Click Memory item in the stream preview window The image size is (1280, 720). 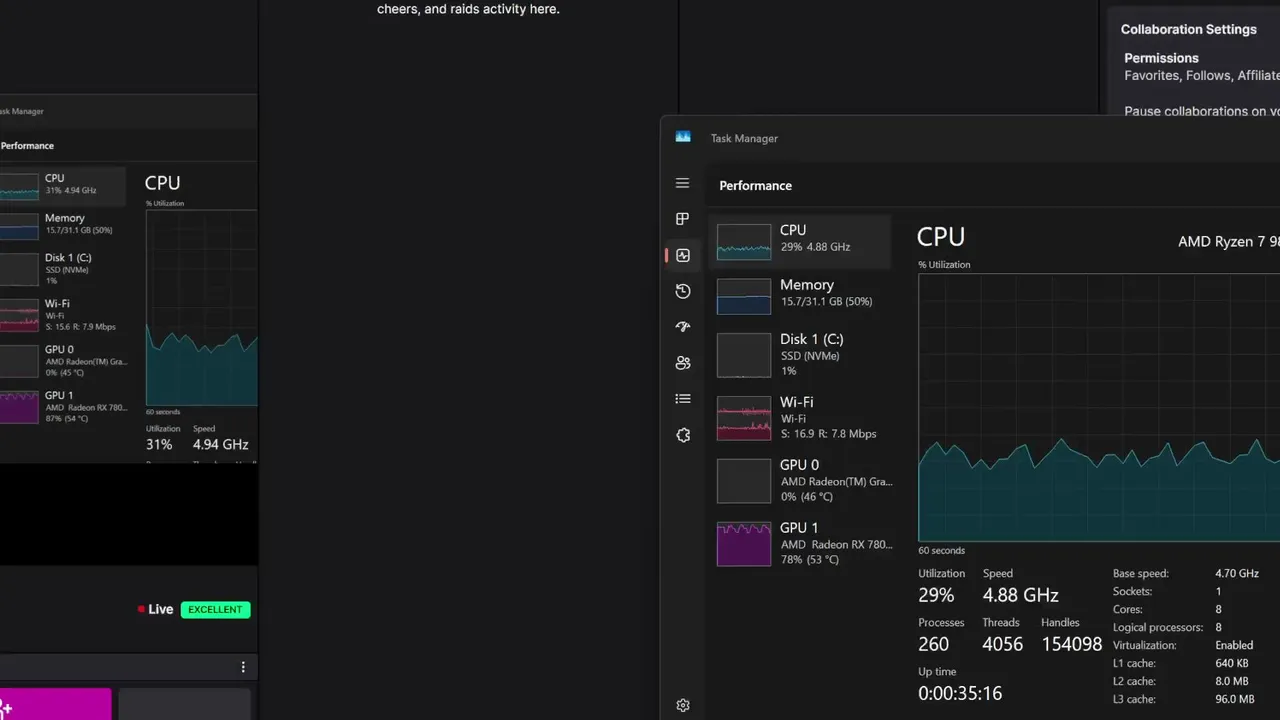[x=62, y=225]
